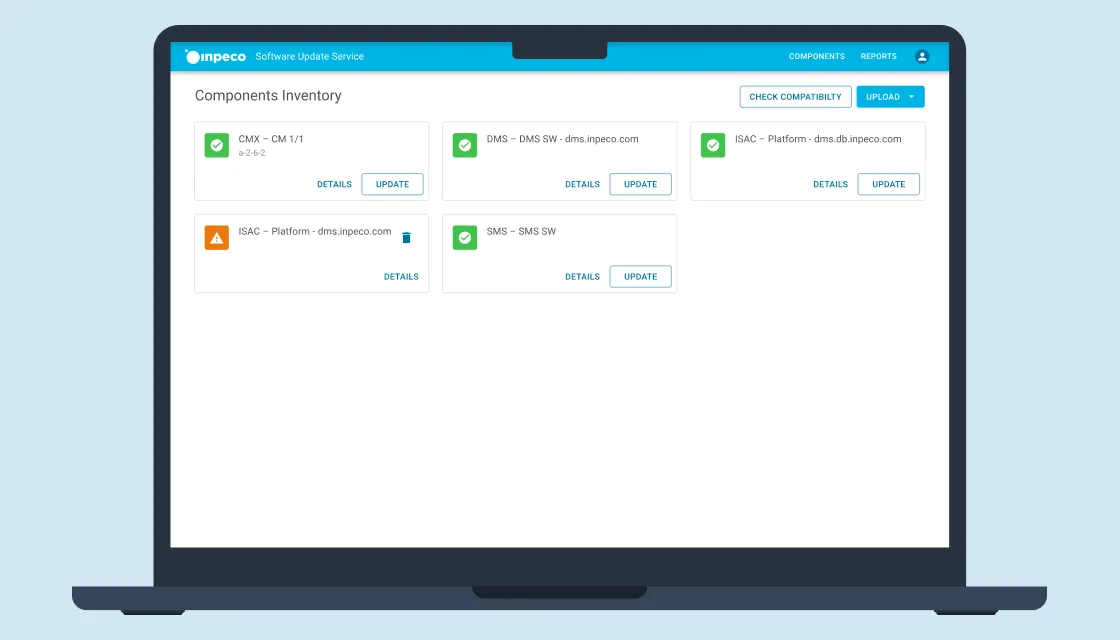The width and height of the screenshot is (1120, 640).
Task: Open the Components menu
Action: 816,56
